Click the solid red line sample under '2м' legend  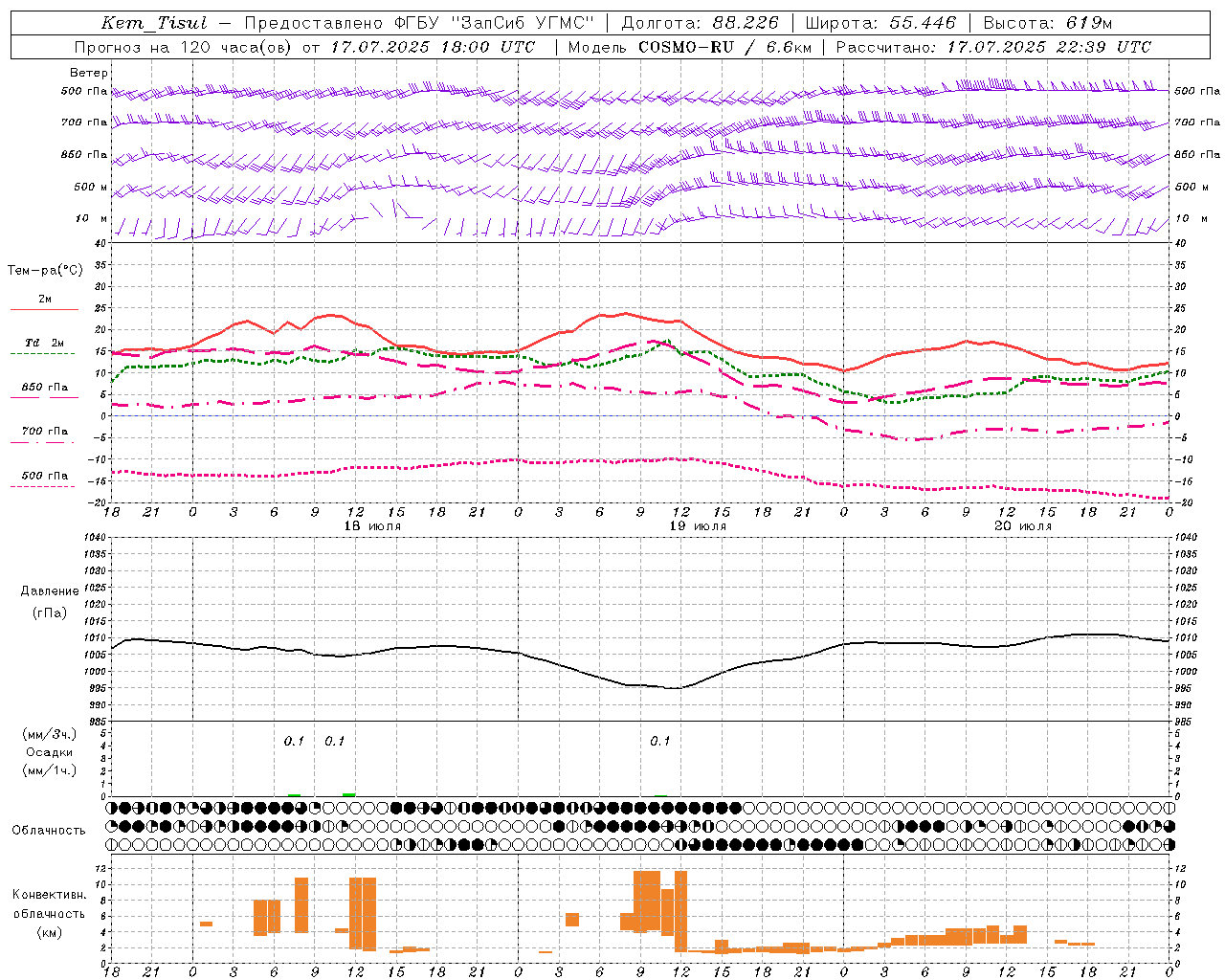[x=44, y=310]
